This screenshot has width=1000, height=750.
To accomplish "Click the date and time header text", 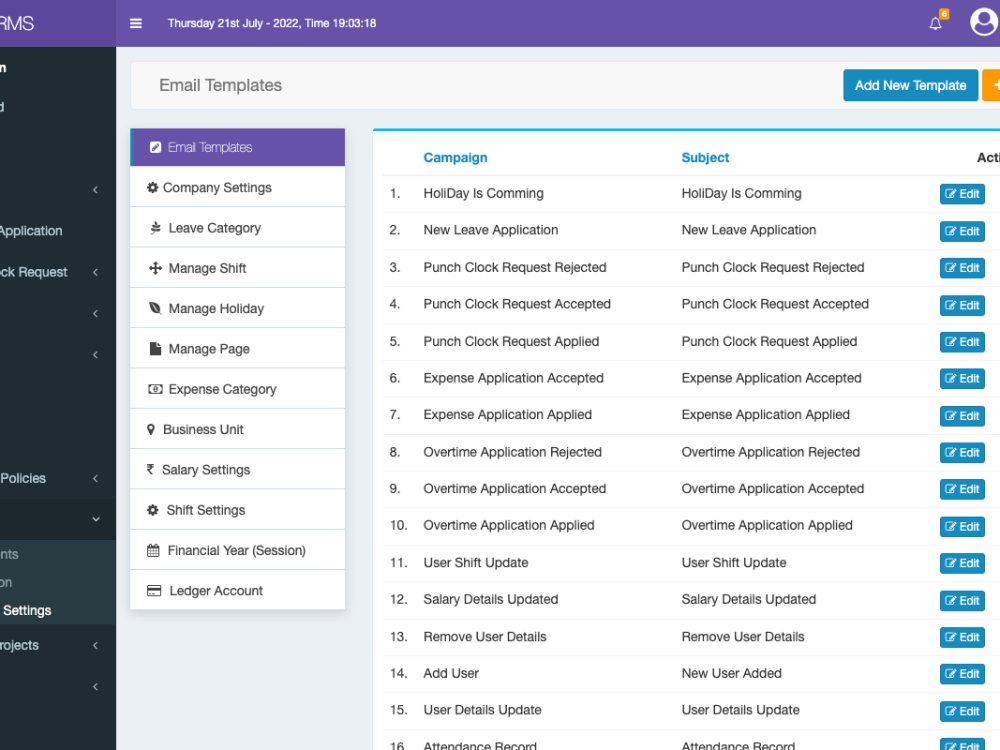I will [272, 24].
